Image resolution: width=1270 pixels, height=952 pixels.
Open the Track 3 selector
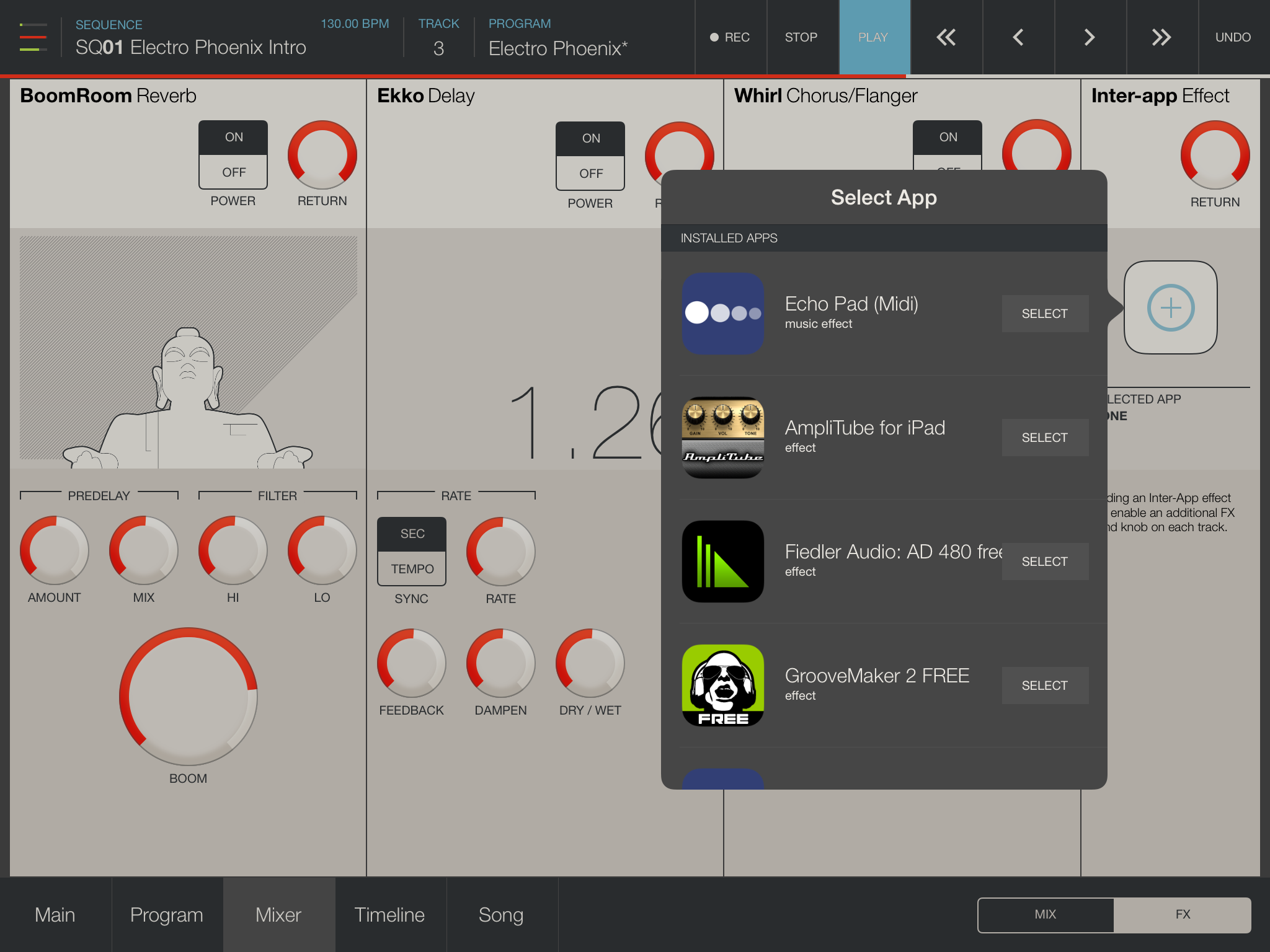438,37
